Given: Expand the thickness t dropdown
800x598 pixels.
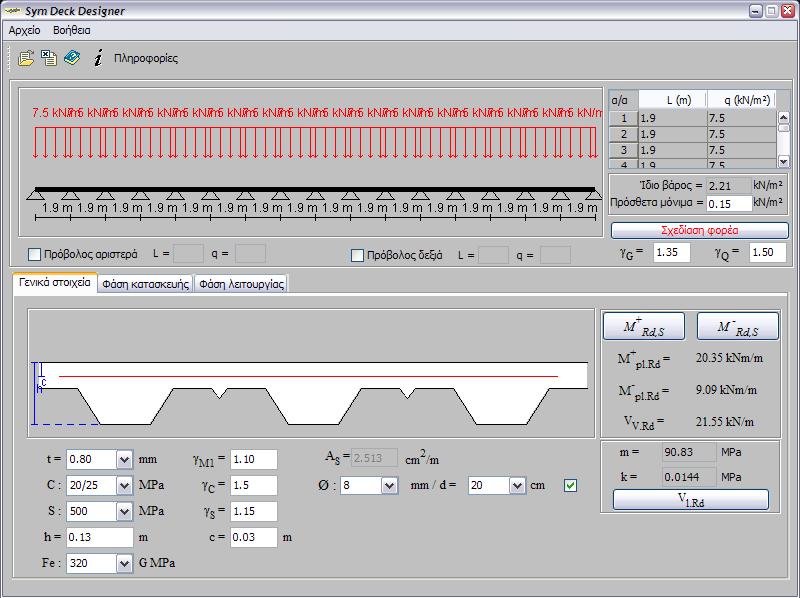Looking at the screenshot, I should click(124, 460).
